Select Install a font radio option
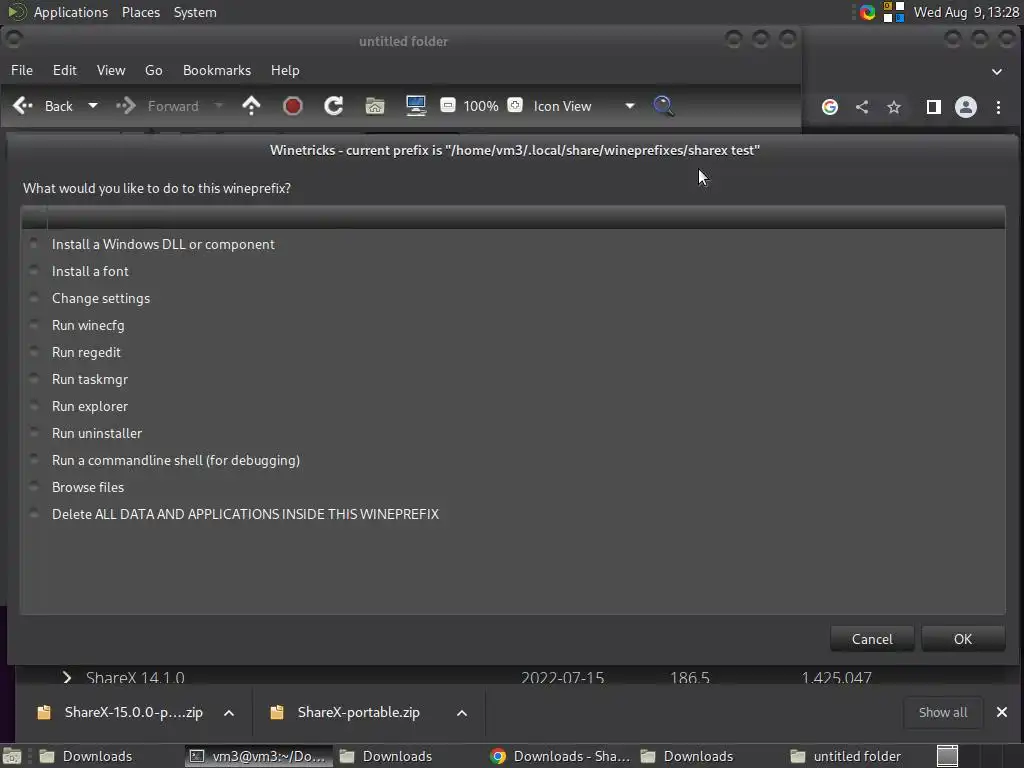 (34, 270)
